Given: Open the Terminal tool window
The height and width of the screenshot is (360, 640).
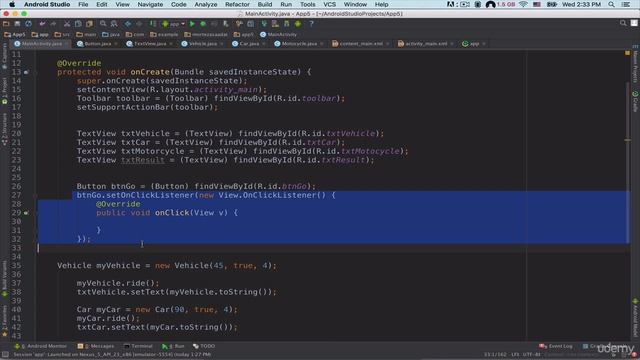Looking at the screenshot, I should (138, 346).
